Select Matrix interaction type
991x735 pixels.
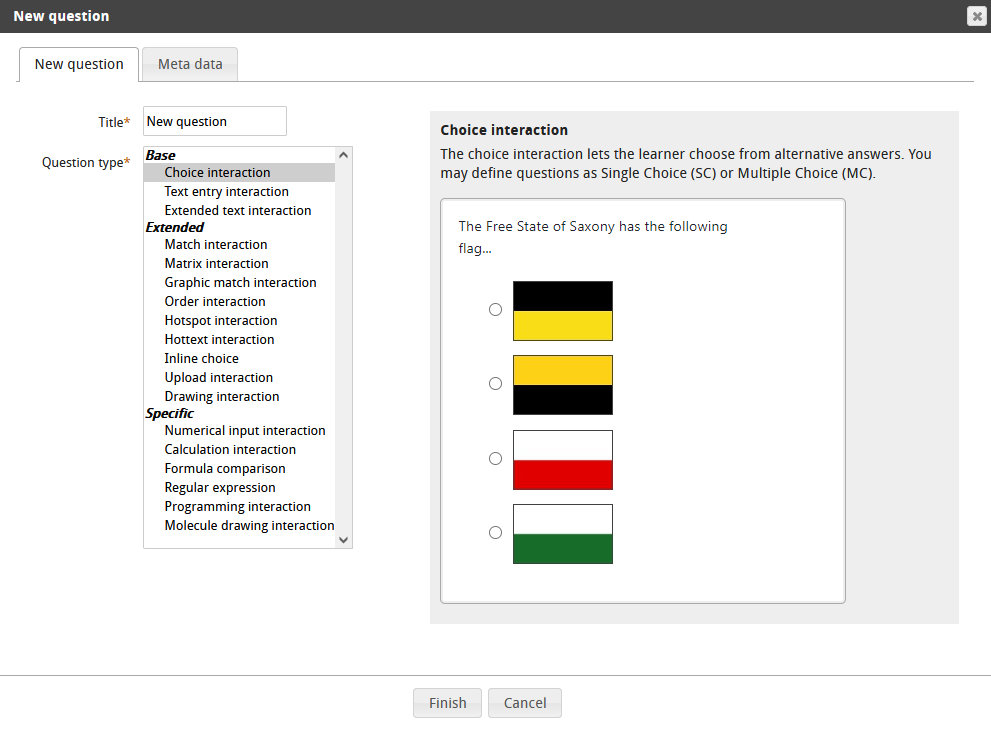[240, 264]
